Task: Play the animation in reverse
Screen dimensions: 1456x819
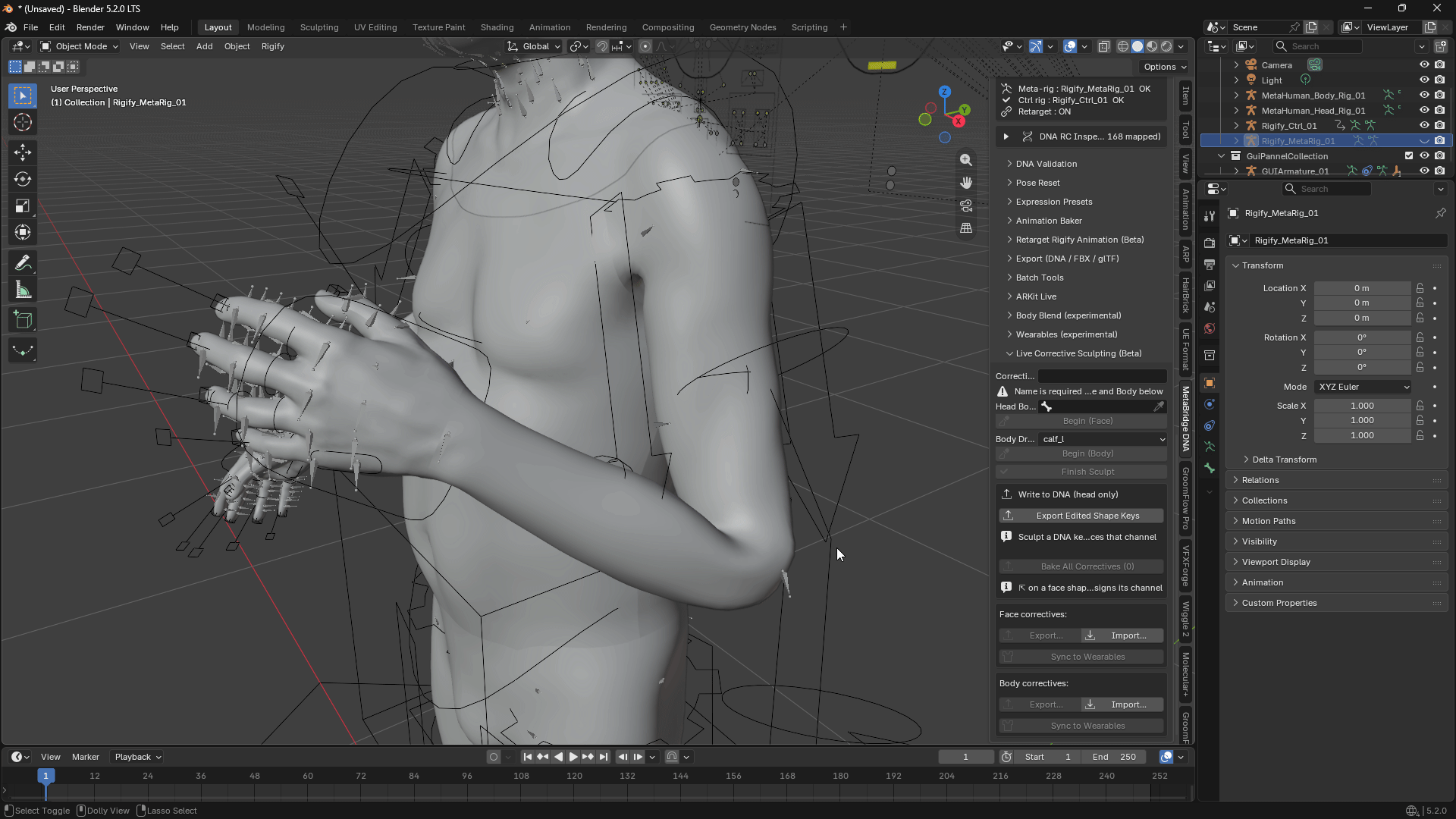Action: 558,757
